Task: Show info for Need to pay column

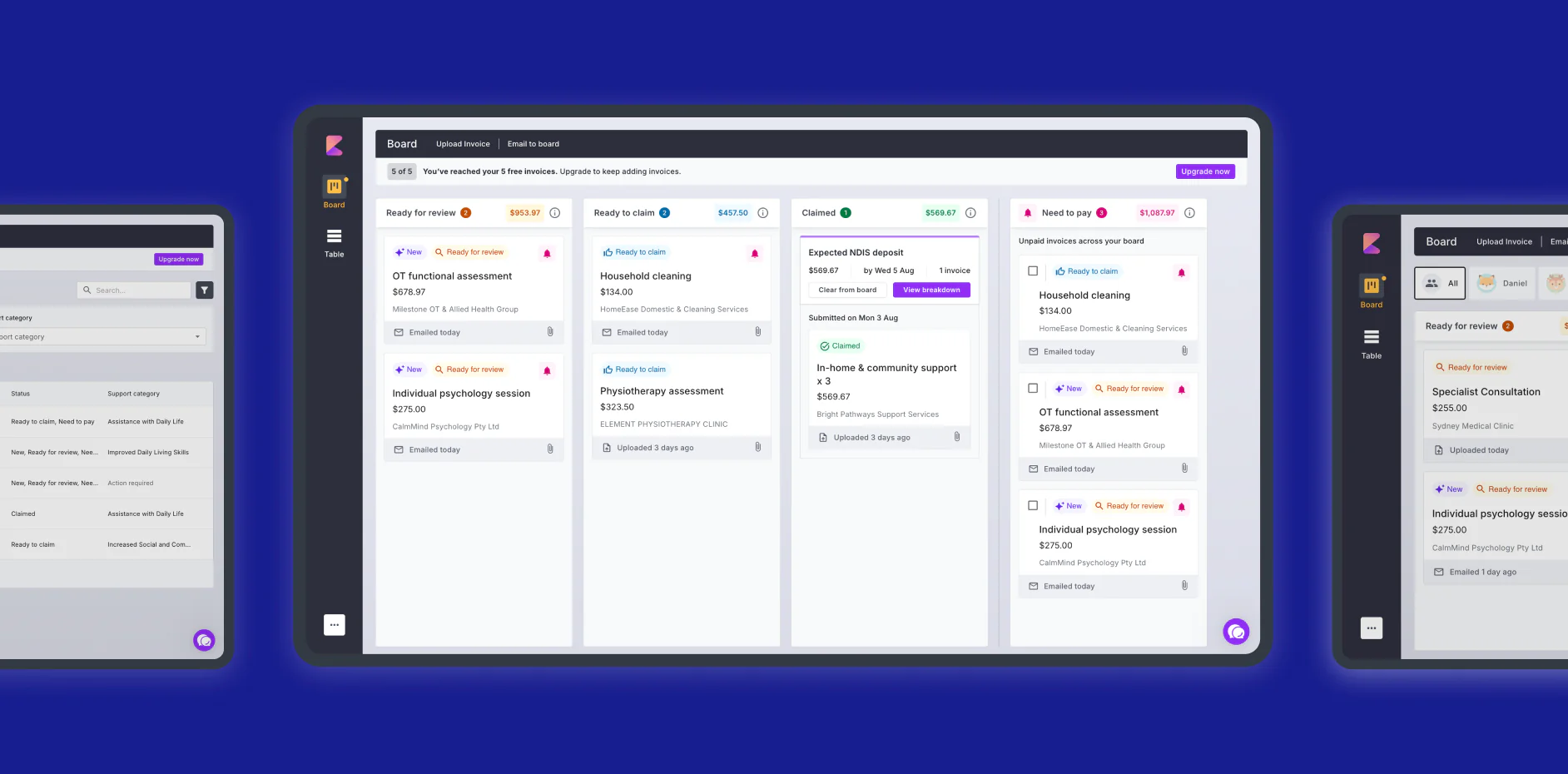Action: tap(1189, 213)
